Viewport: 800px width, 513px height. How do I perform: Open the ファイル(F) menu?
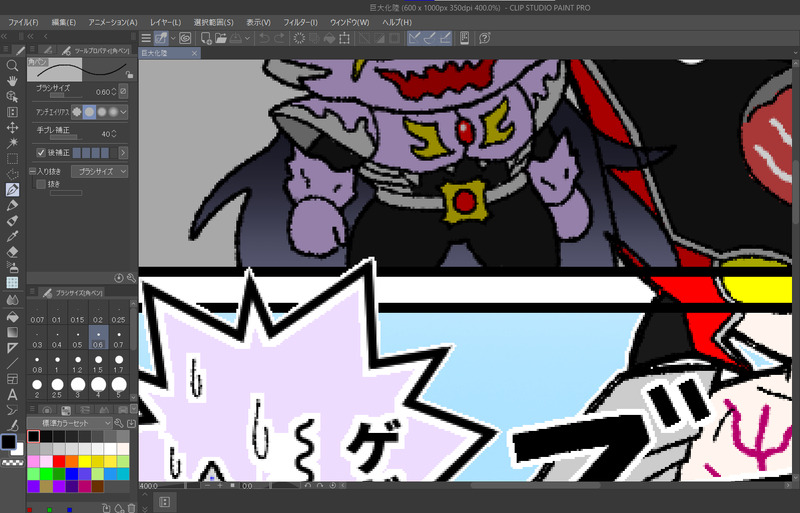(x=23, y=22)
